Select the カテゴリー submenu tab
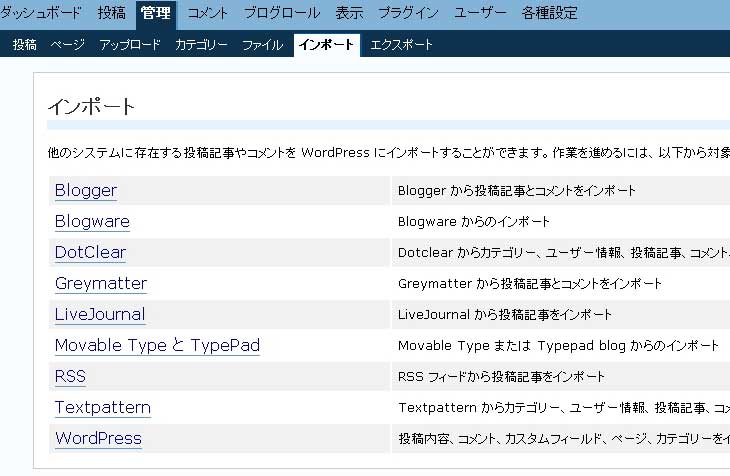The image size is (730, 476). 201,45
